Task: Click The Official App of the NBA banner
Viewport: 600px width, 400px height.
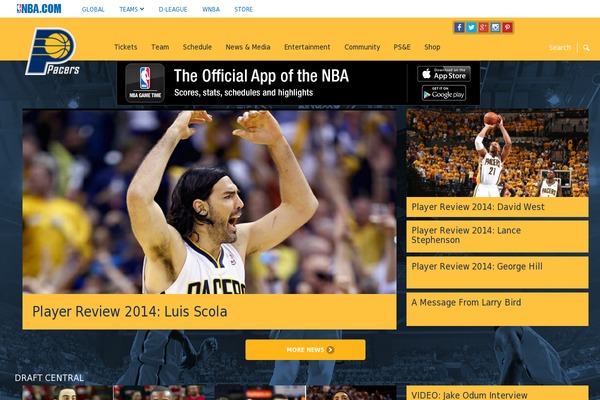Action: pyautogui.click(x=298, y=83)
